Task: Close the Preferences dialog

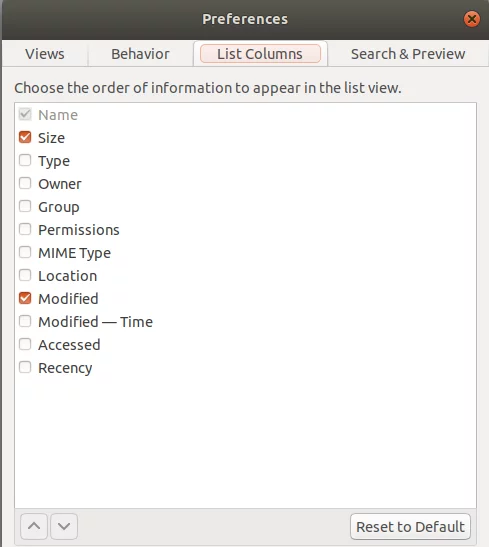Action: (472, 19)
